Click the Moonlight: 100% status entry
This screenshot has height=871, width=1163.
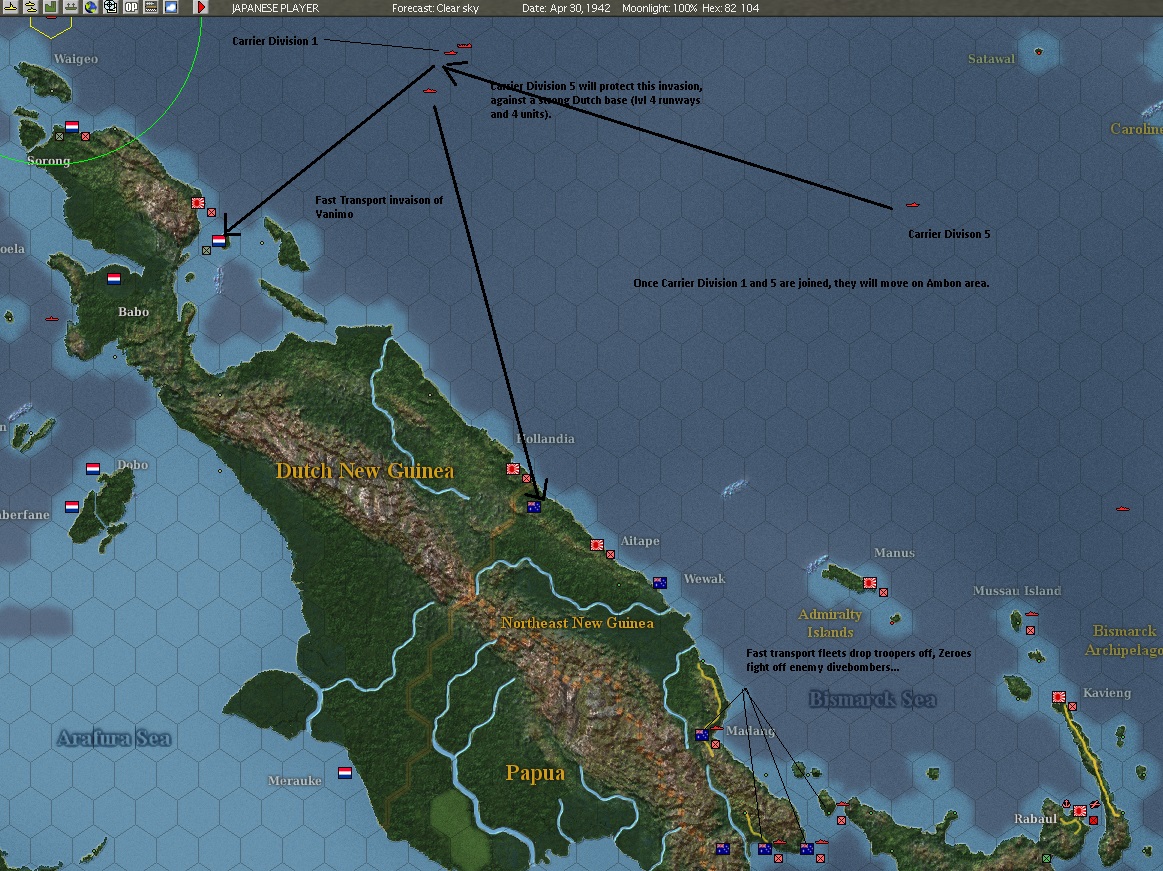coord(659,8)
